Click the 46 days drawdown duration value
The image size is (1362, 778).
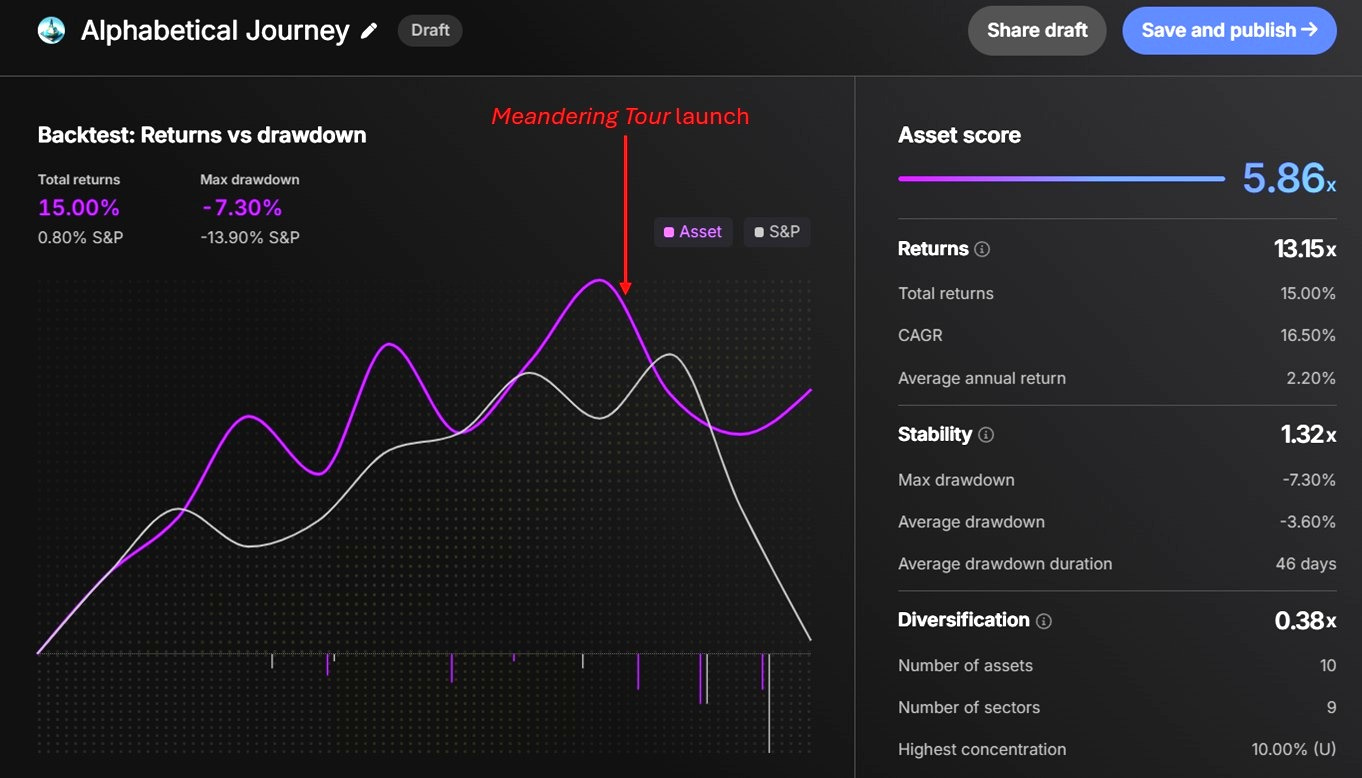1306,564
